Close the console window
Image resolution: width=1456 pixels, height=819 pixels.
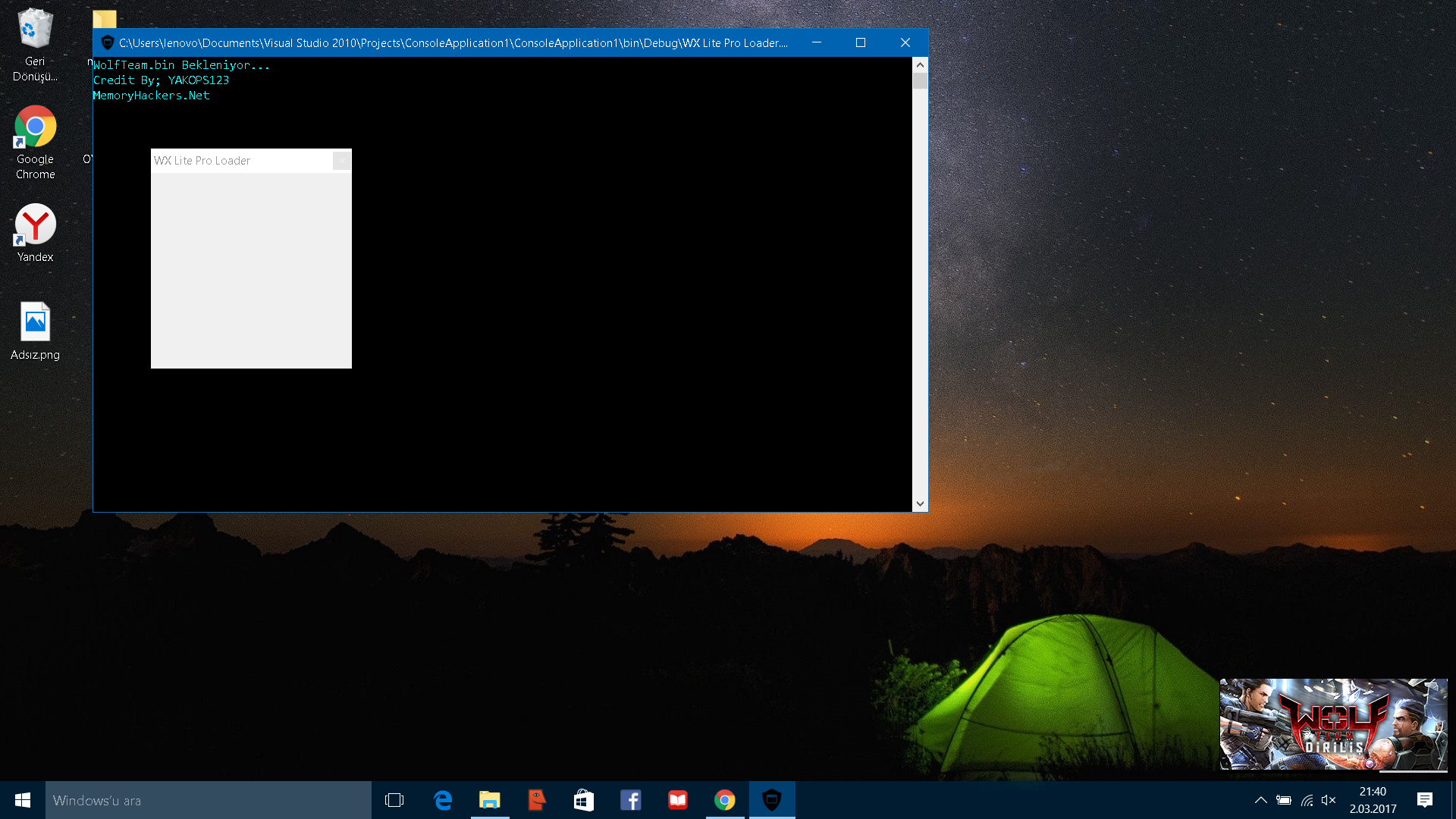pos(905,42)
